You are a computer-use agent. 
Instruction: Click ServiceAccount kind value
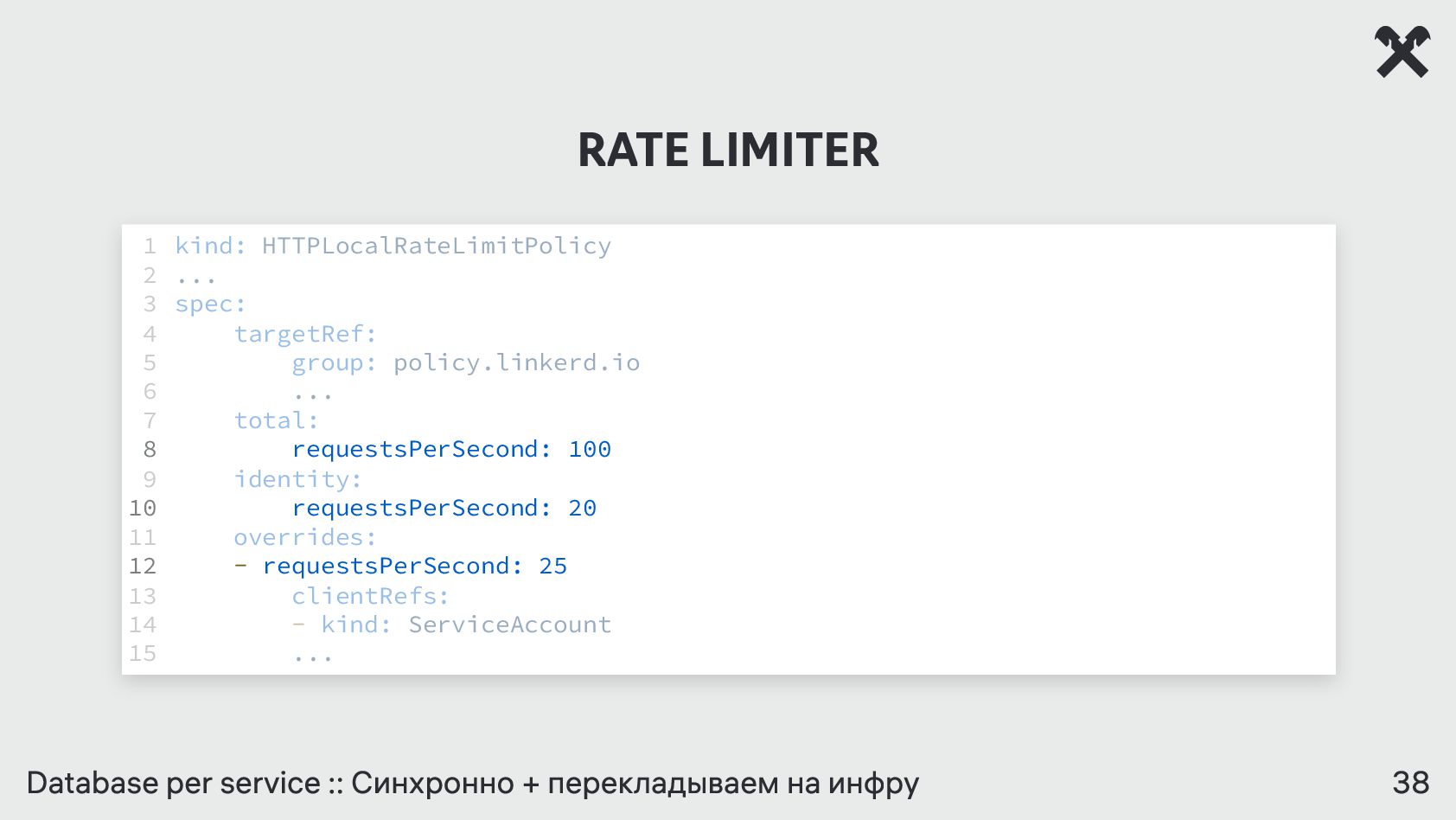(510, 625)
